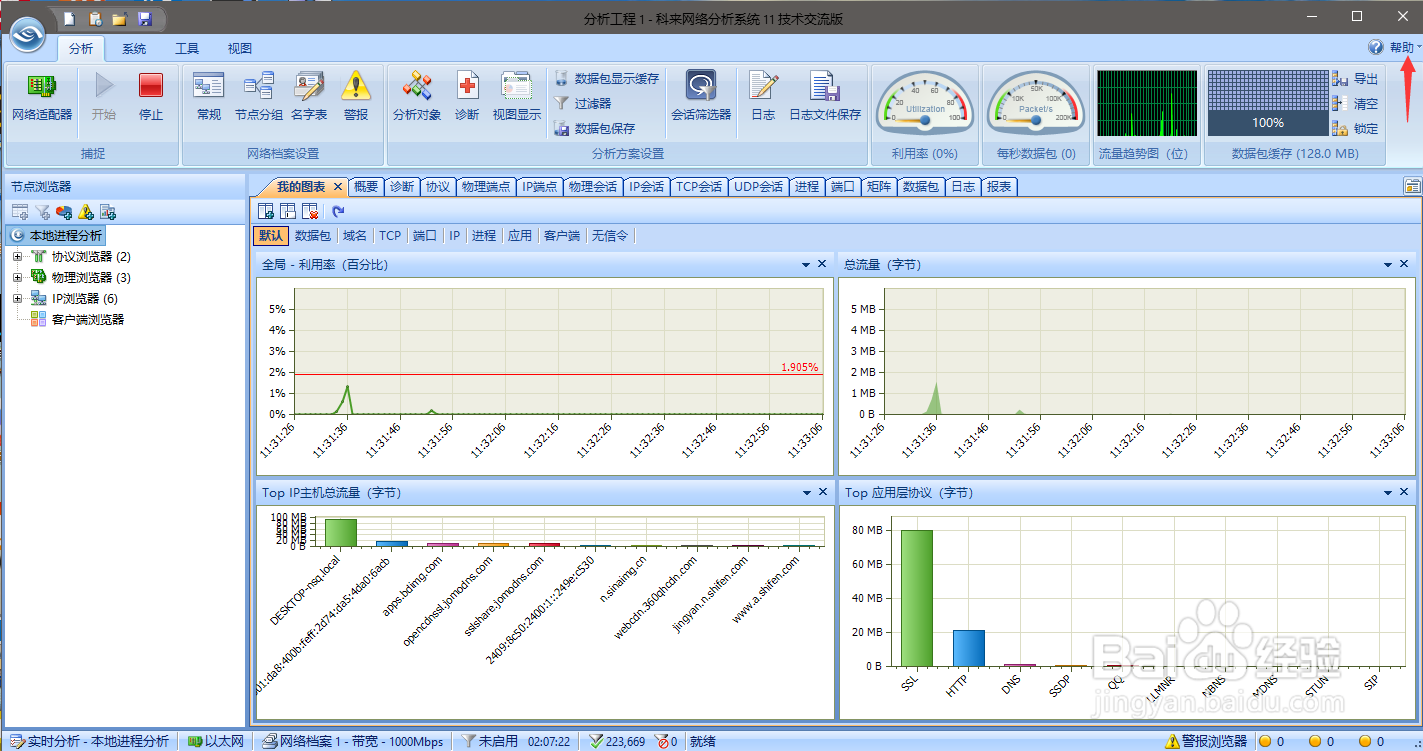Open dropdown arrow of 总流量 chart
This screenshot has height=751, width=1423.
click(1389, 265)
